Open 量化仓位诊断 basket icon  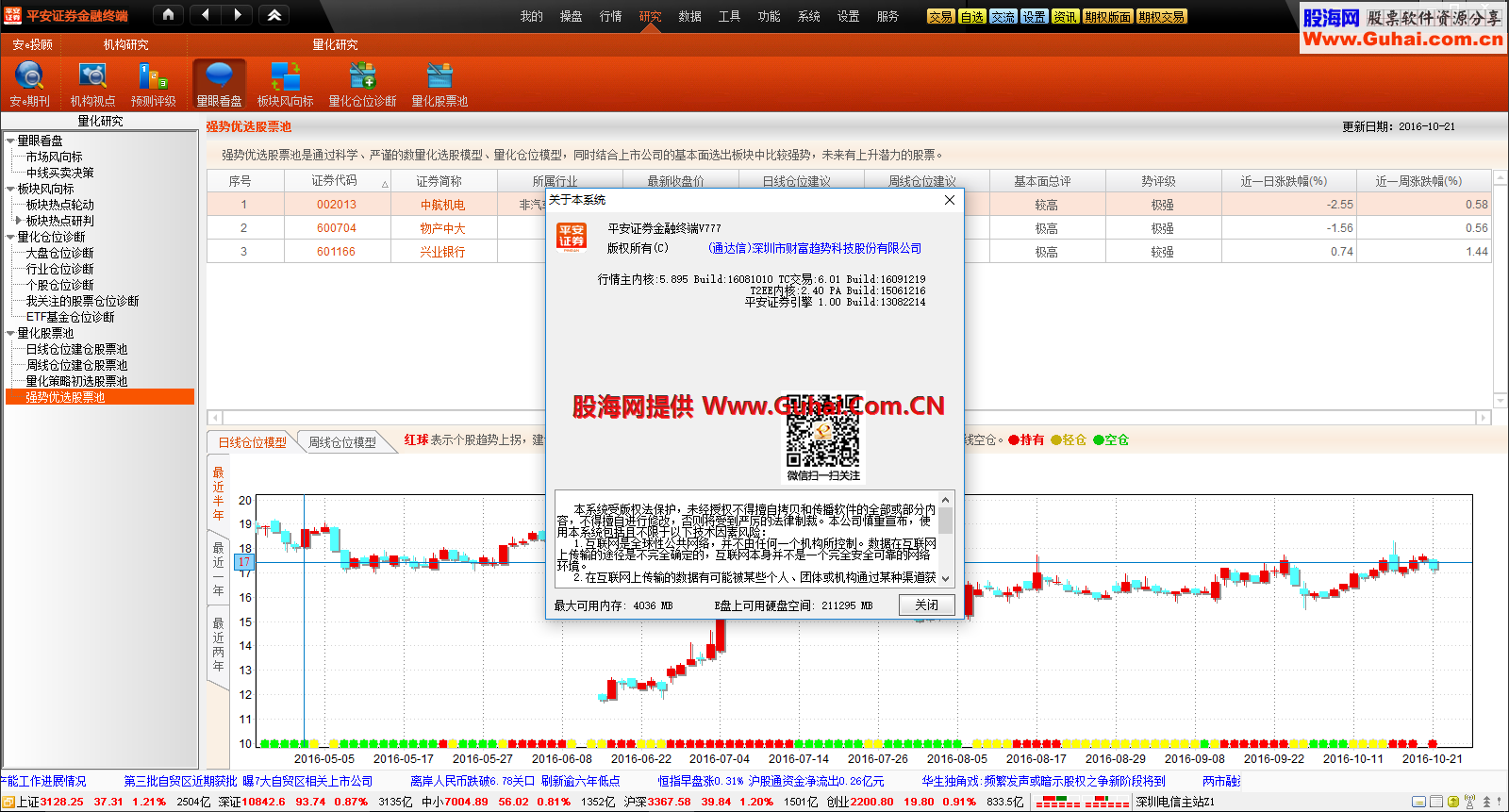362,75
